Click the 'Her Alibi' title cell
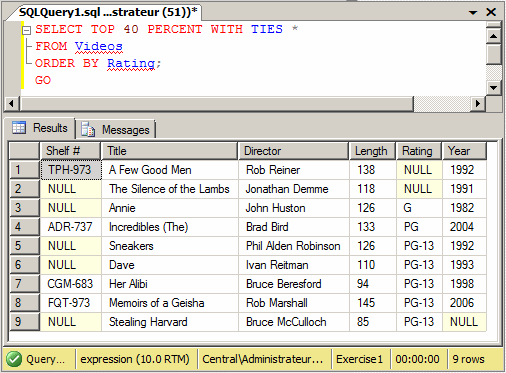The image size is (506, 373). pos(170,284)
